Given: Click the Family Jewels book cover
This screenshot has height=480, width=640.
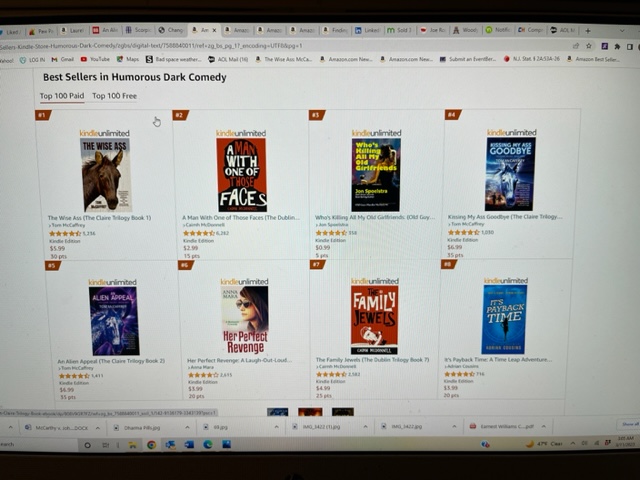Looking at the screenshot, I should pyautogui.click(x=374, y=320).
